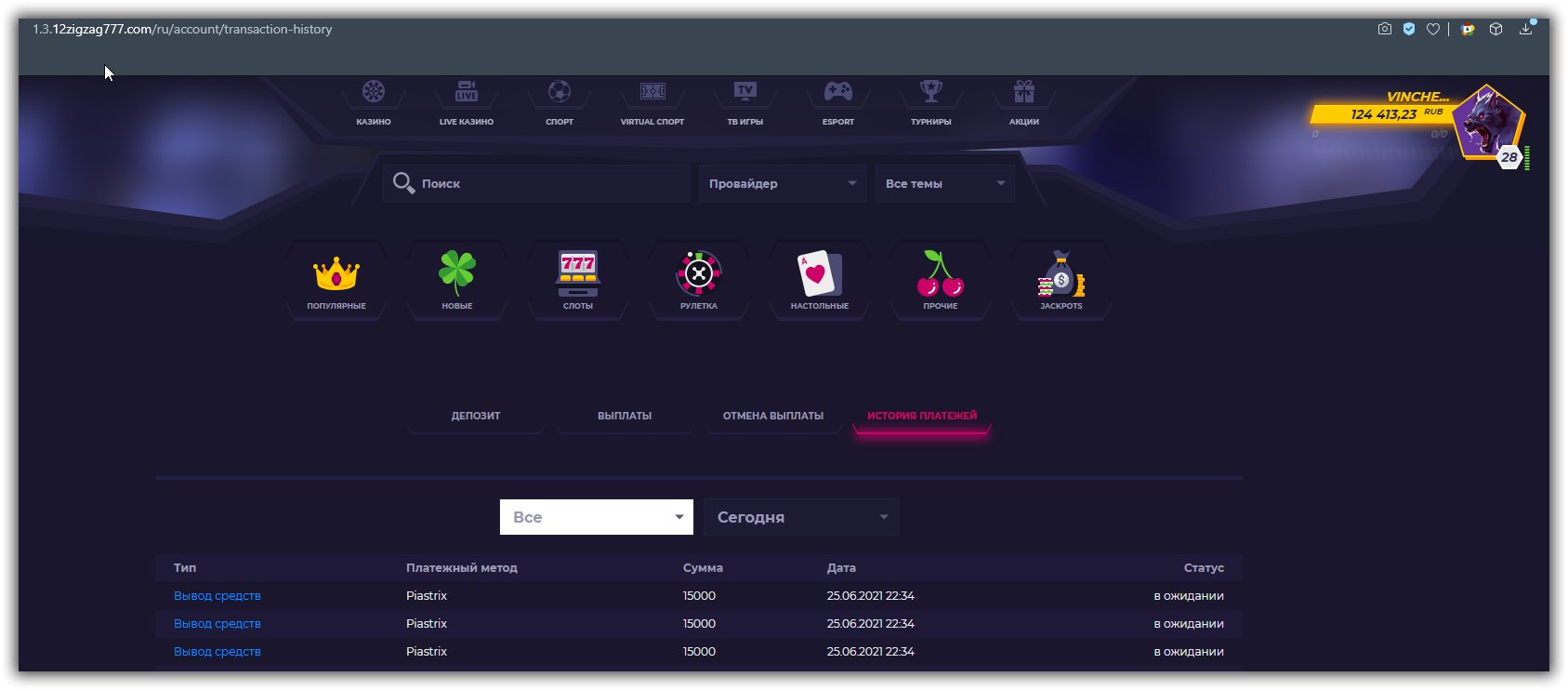Open the Спорт soccer ball icon

tap(560, 92)
